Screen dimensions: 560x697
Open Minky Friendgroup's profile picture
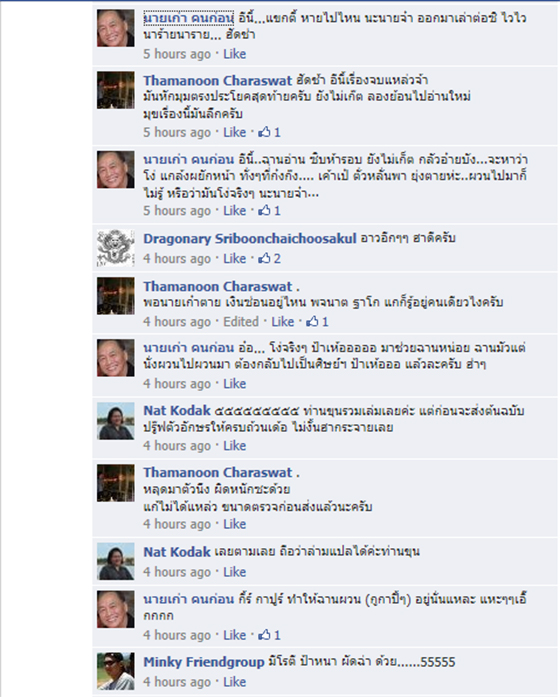click(x=116, y=671)
